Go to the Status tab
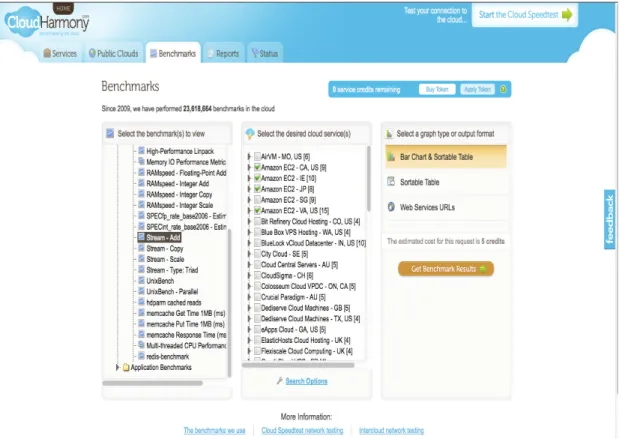This screenshot has width=625, height=439. tap(265, 53)
